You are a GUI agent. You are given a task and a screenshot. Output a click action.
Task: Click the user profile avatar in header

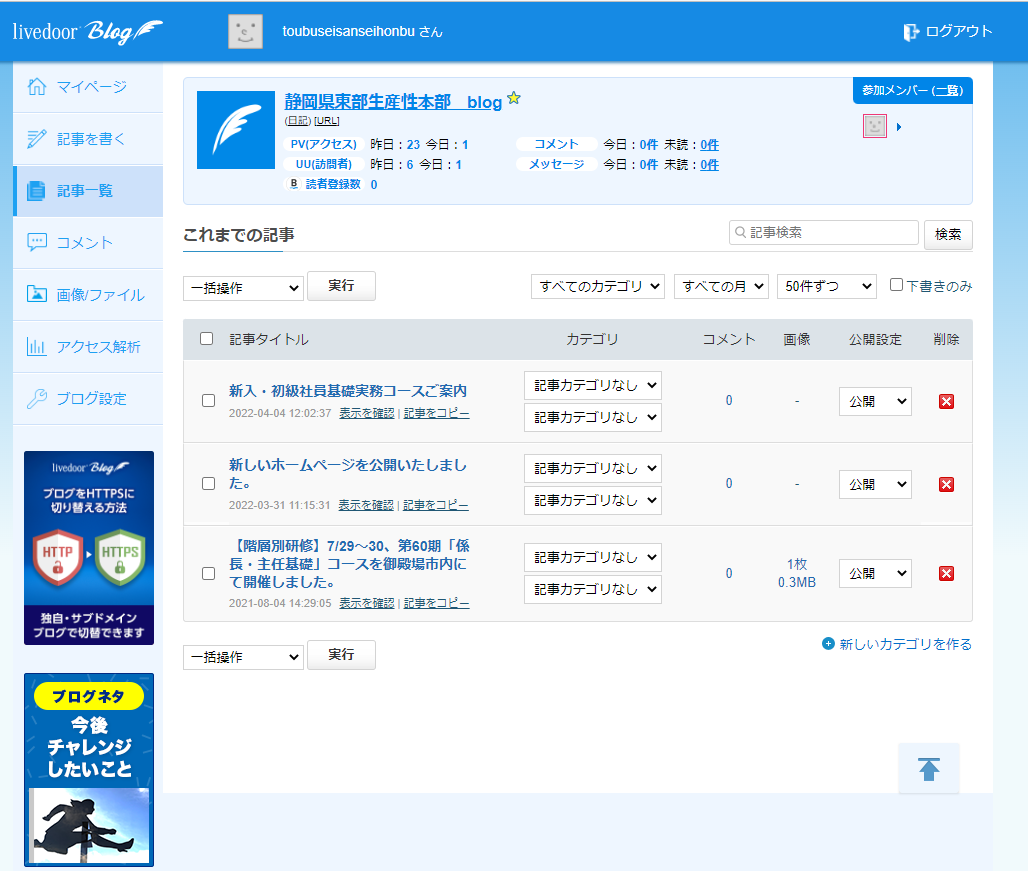[x=245, y=31]
